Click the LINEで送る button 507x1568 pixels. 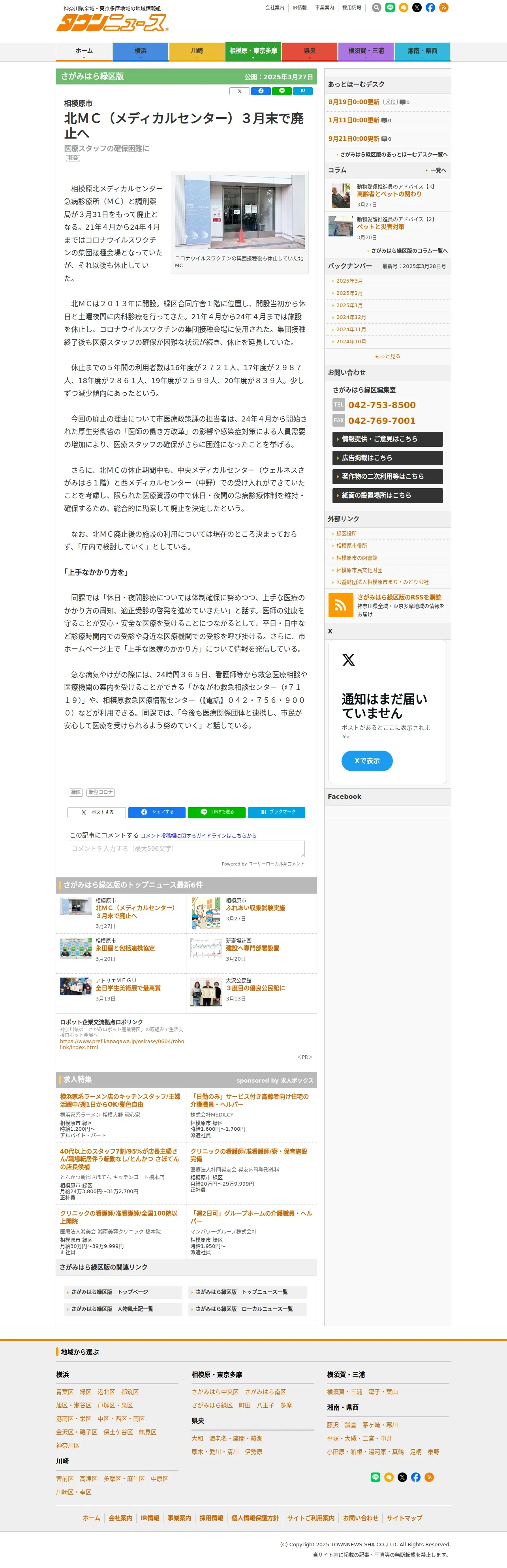click(217, 812)
